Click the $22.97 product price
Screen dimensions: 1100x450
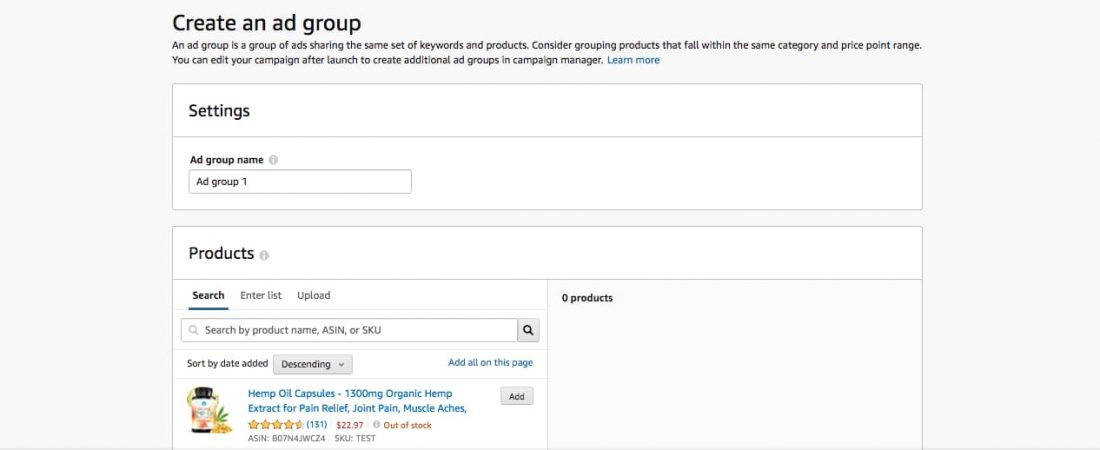click(350, 425)
